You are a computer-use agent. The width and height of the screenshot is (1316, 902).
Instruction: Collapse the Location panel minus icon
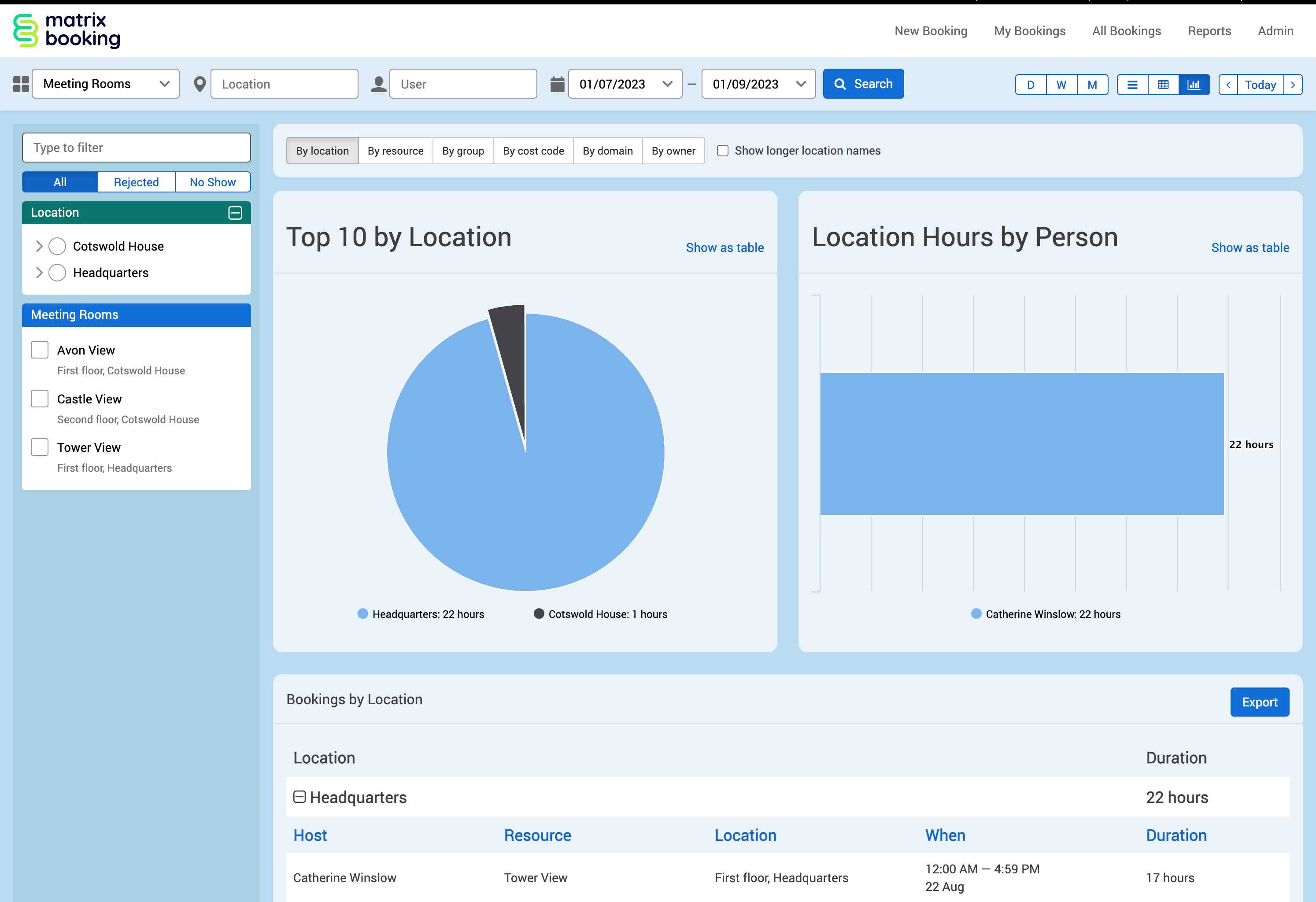click(x=235, y=213)
